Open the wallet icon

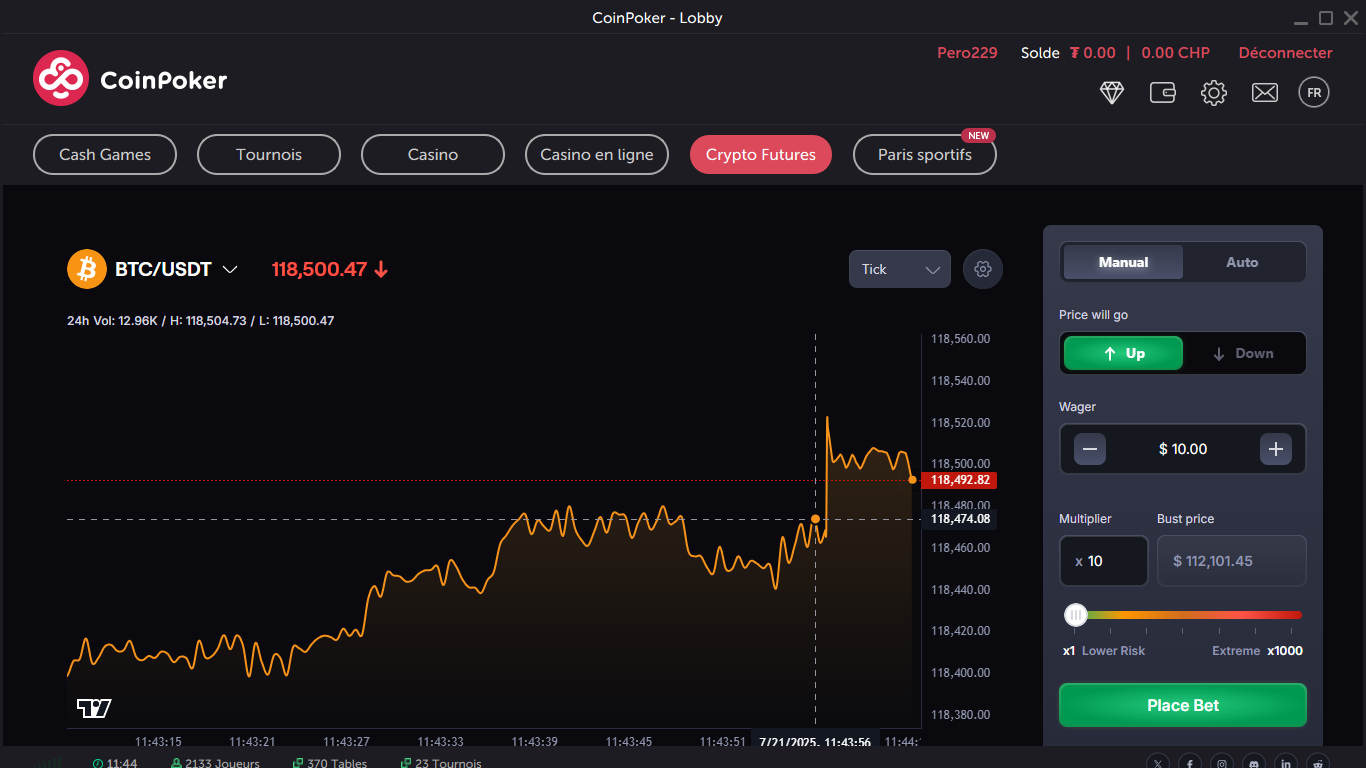1162,92
